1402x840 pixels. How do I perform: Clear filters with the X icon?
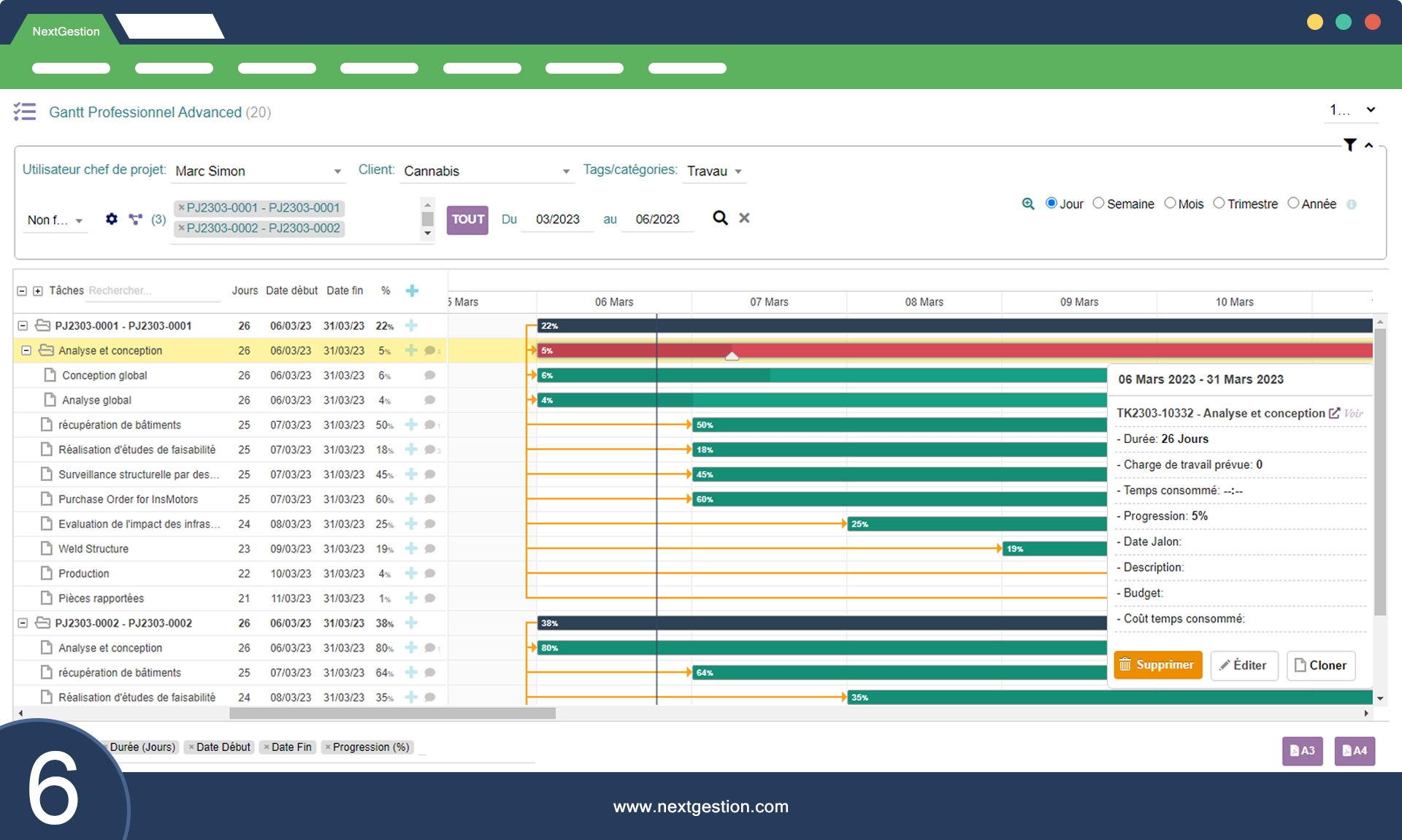coord(744,218)
